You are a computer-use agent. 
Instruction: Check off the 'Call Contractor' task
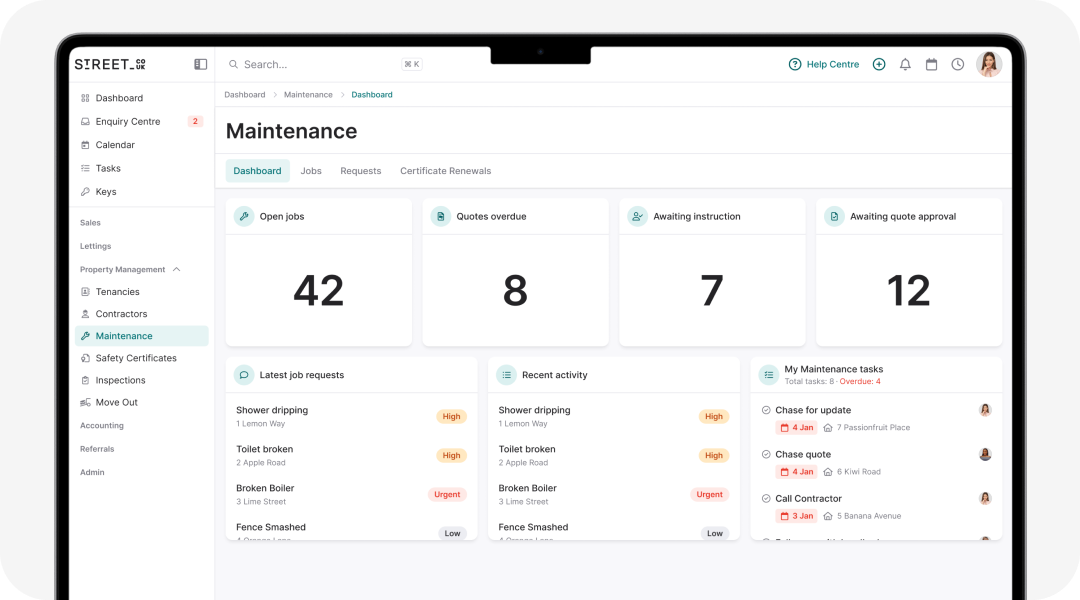pyautogui.click(x=764, y=498)
